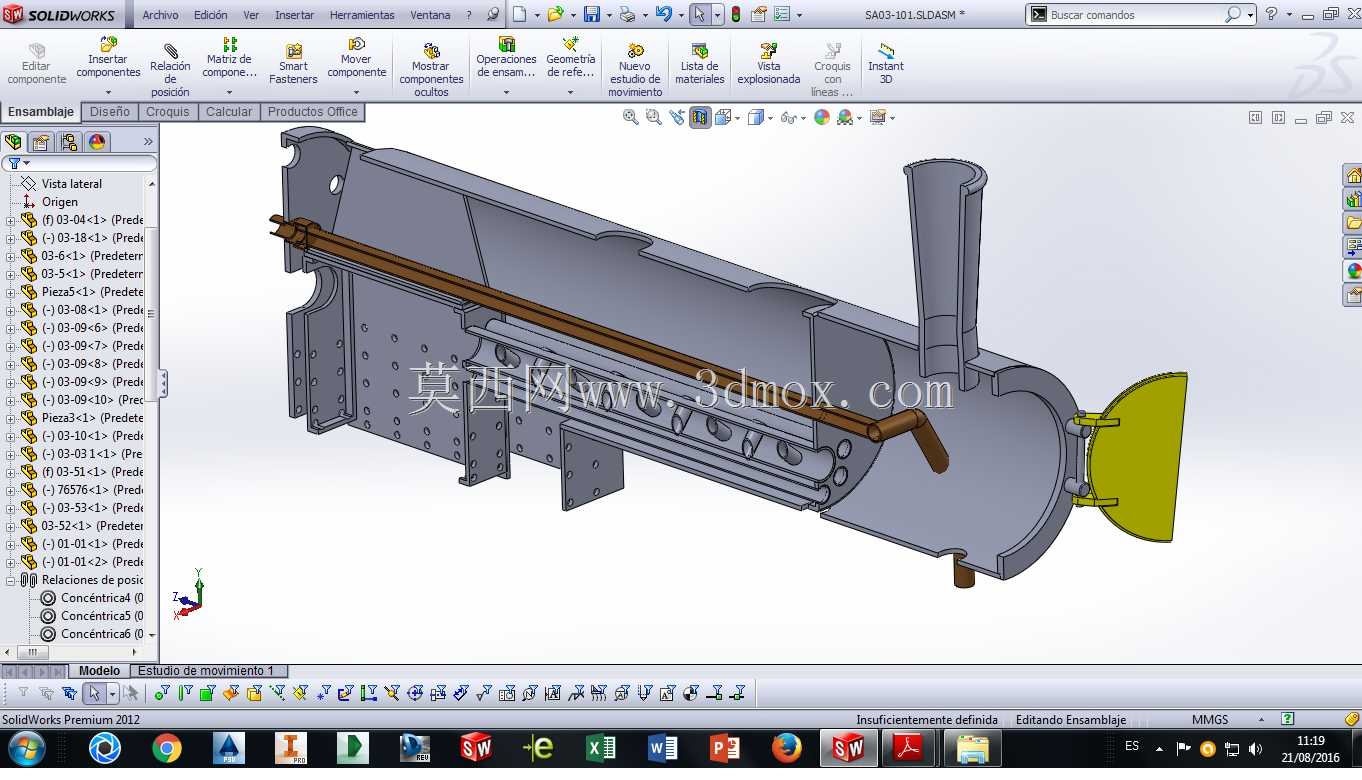Click Vista explosionada tool

[x=769, y=65]
